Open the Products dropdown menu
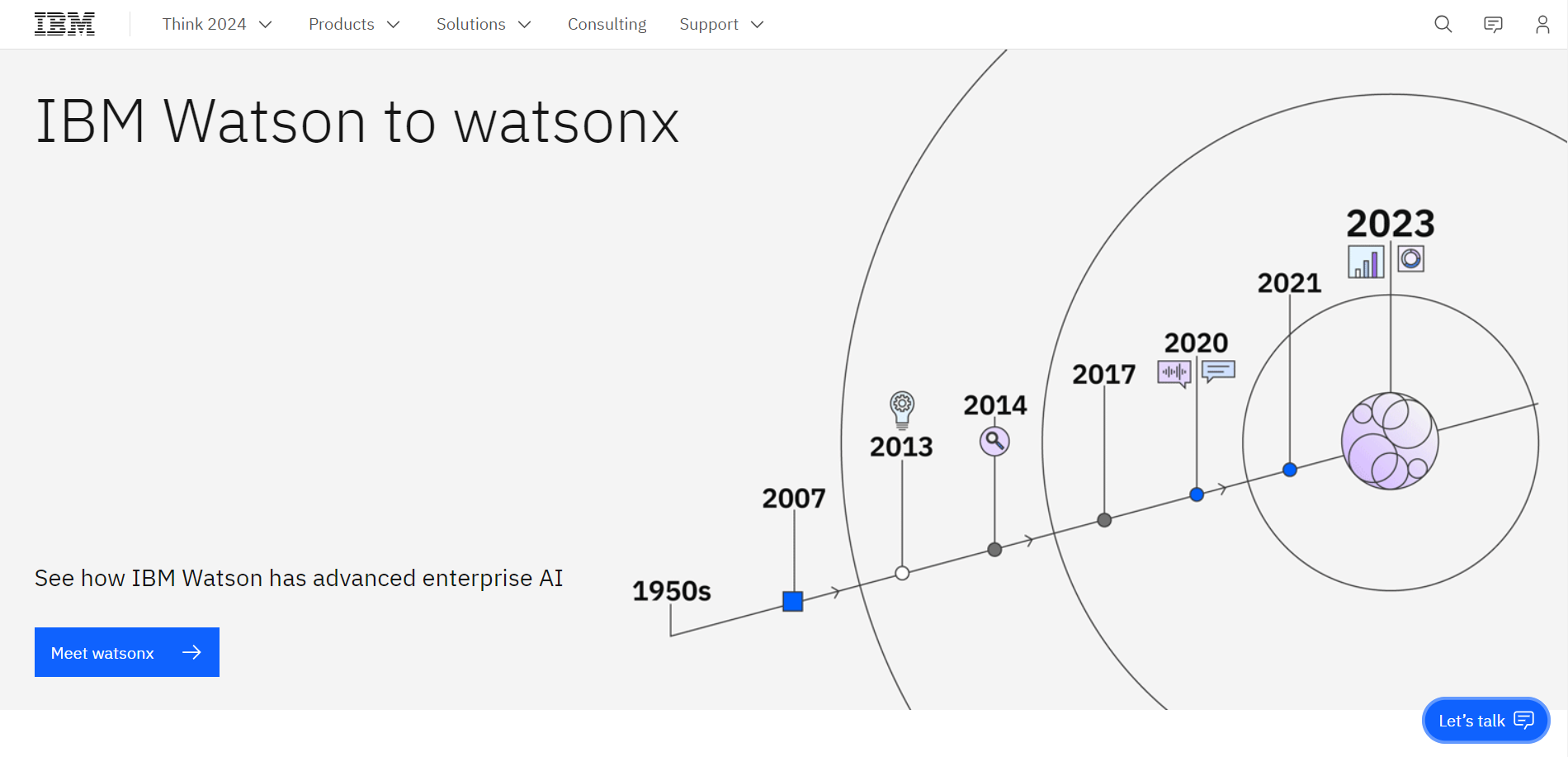Viewport: 1568px width, 757px height. tap(352, 24)
